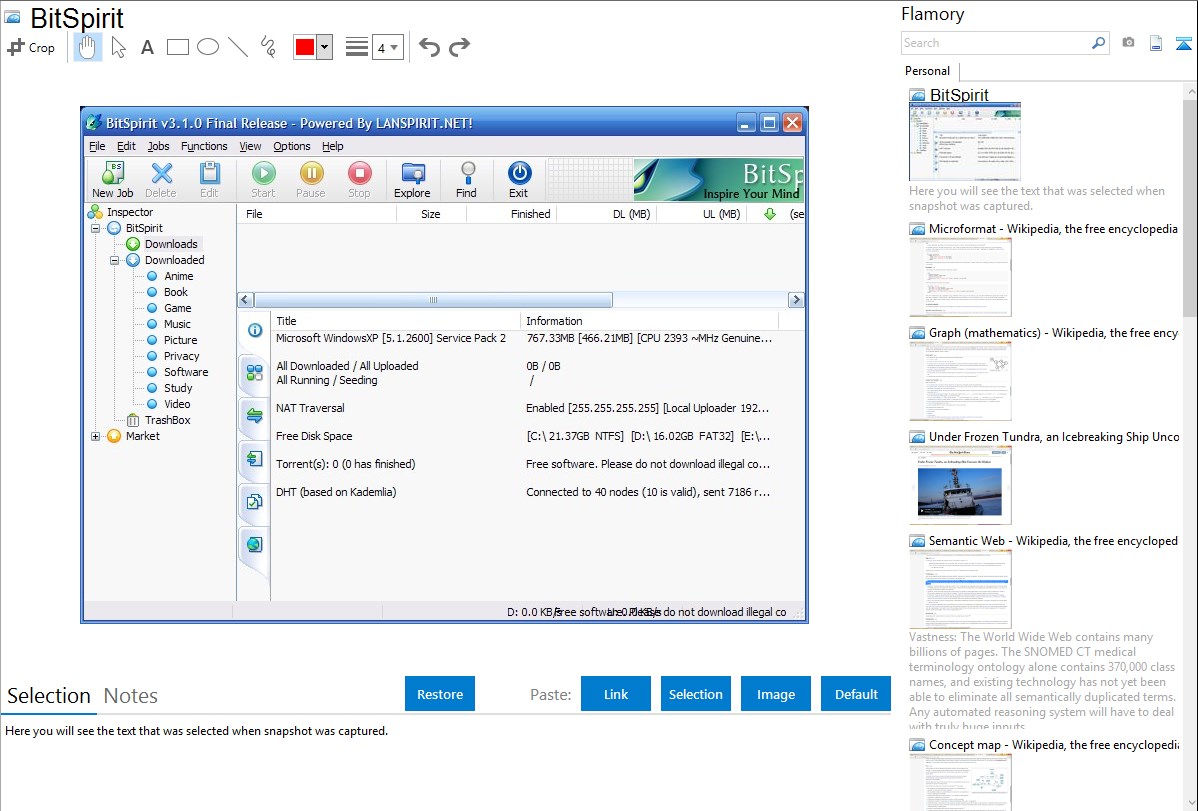Screen dimensions: 1198x811
Task: Select the straight line tool
Action: pyautogui.click(x=238, y=47)
